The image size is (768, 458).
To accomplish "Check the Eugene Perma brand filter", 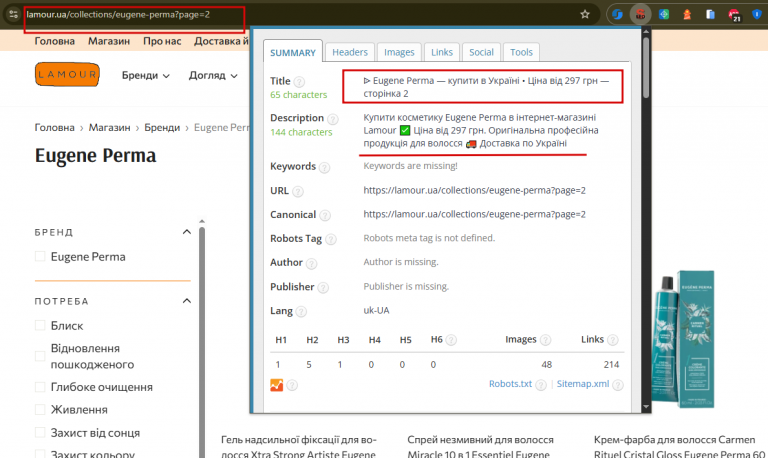I will coord(40,256).
